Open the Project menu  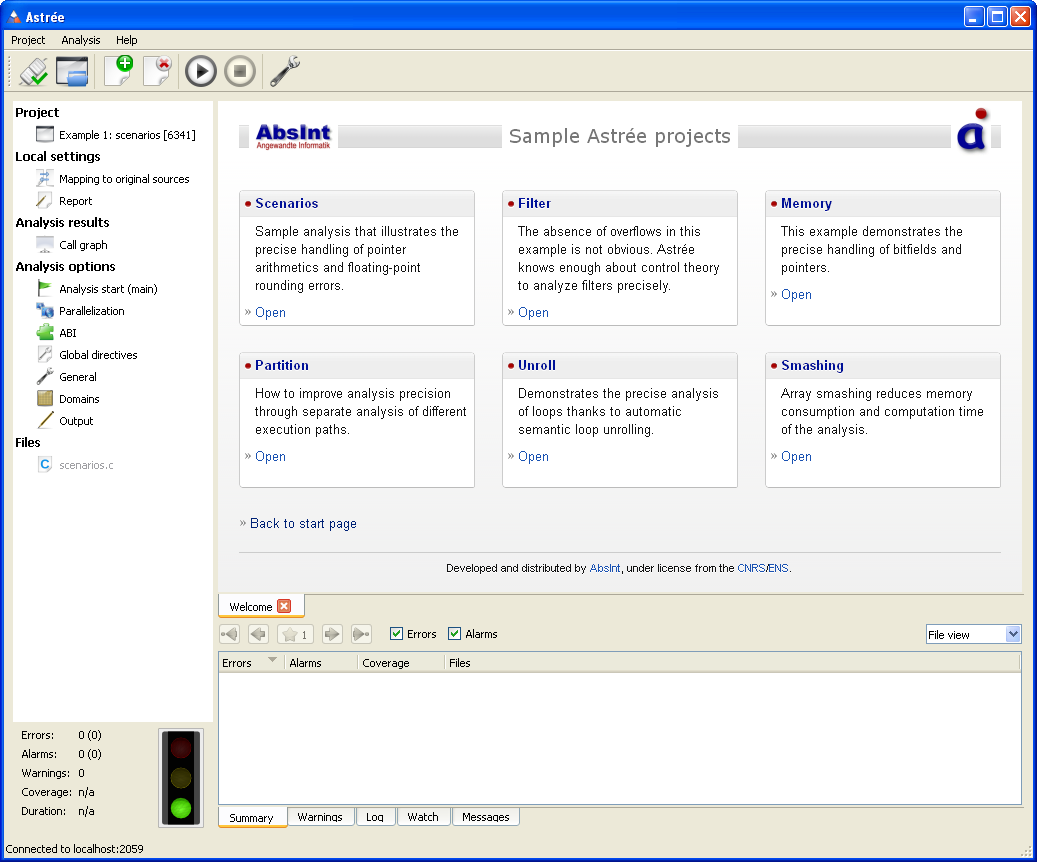click(28, 40)
